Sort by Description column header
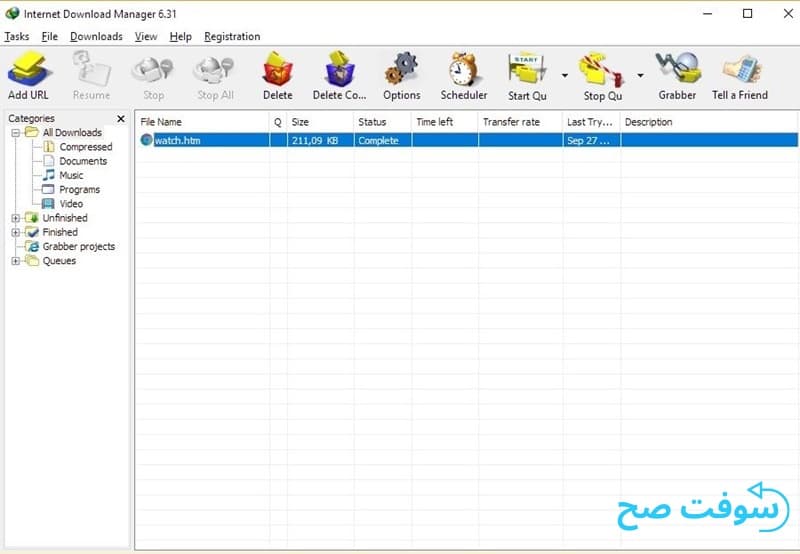Image resolution: width=800 pixels, height=554 pixels. point(709,122)
